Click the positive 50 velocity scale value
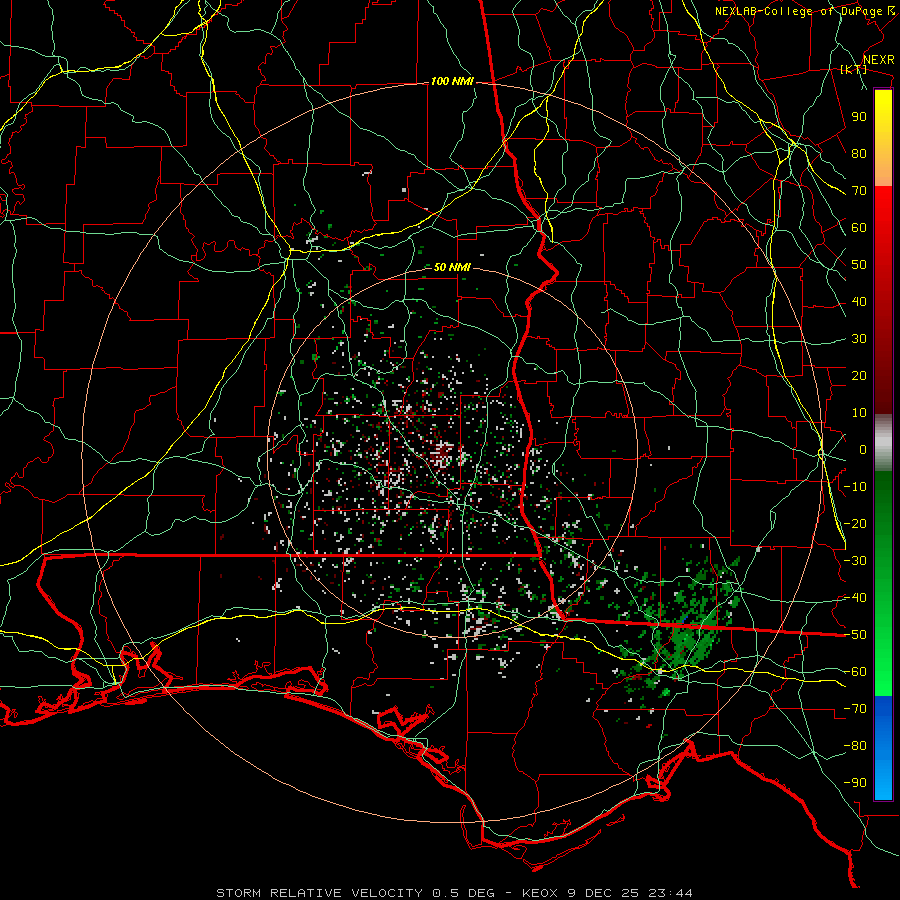Viewport: 900px width, 900px height. [x=859, y=265]
